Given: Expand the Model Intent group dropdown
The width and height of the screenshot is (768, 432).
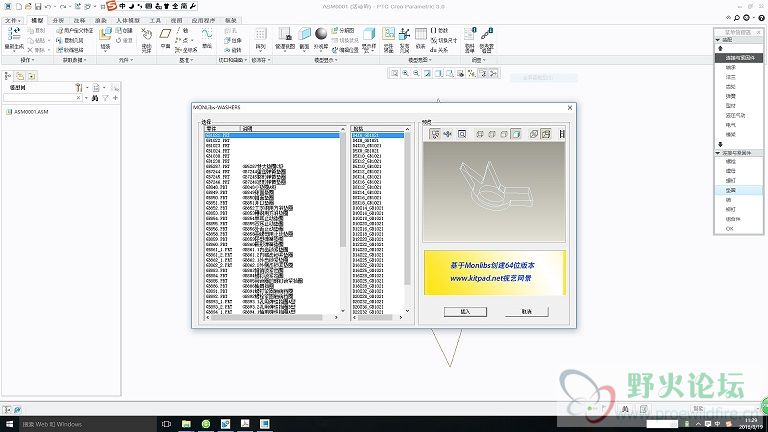Looking at the screenshot, I should point(420,60).
